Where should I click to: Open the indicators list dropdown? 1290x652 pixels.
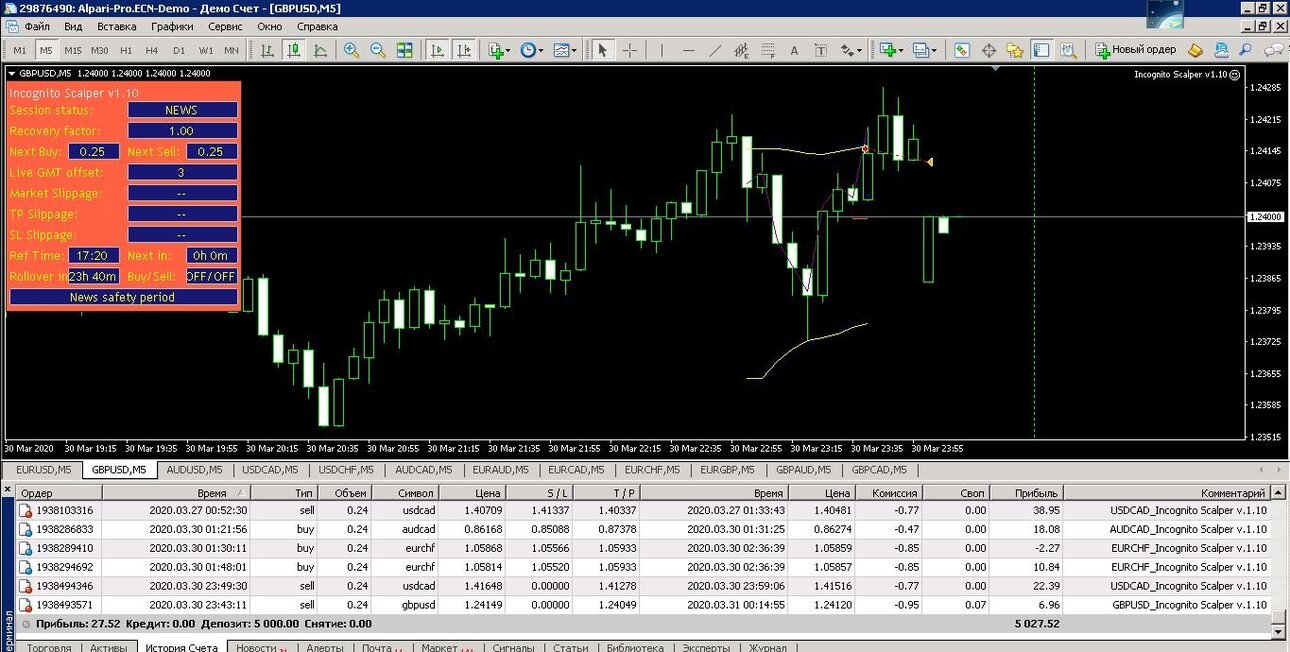(x=499, y=50)
